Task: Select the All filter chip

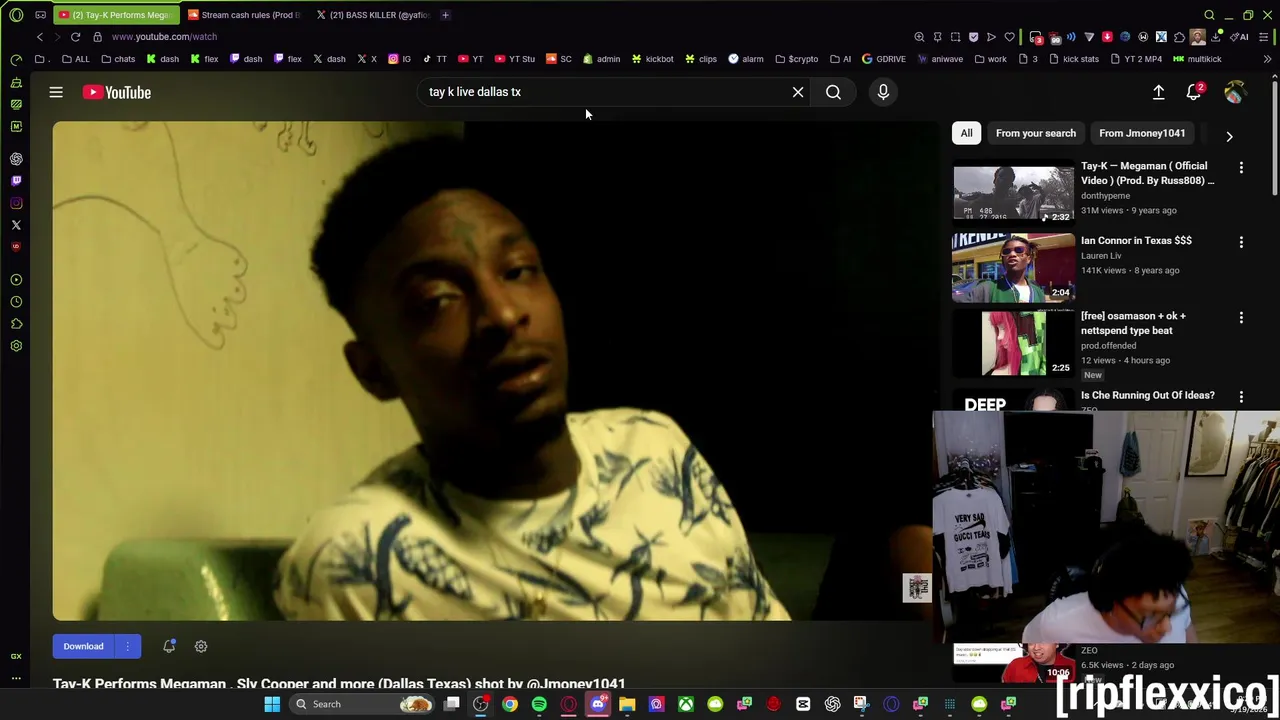Action: tap(966, 133)
